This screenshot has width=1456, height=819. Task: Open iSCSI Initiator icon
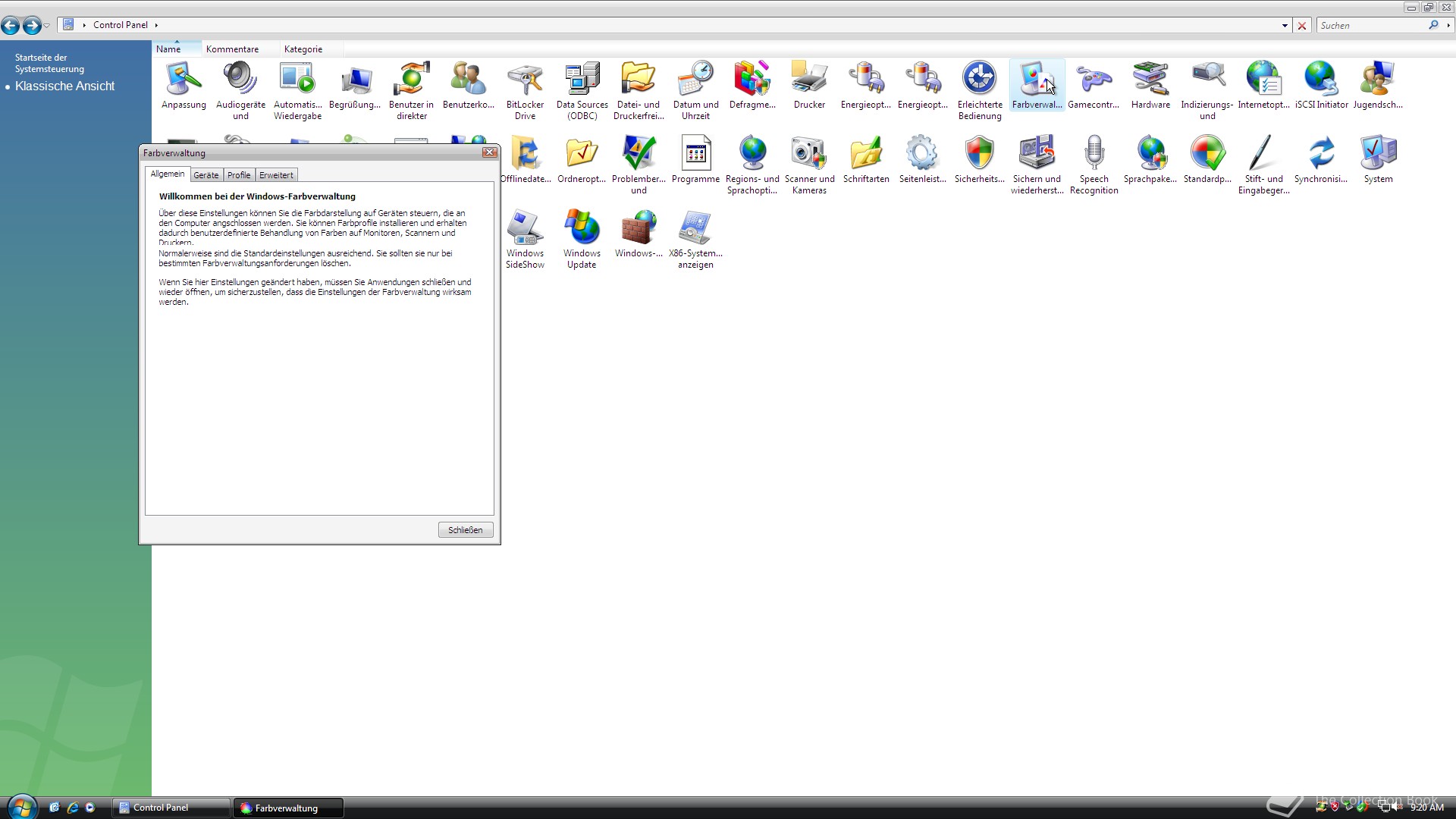[x=1321, y=85]
